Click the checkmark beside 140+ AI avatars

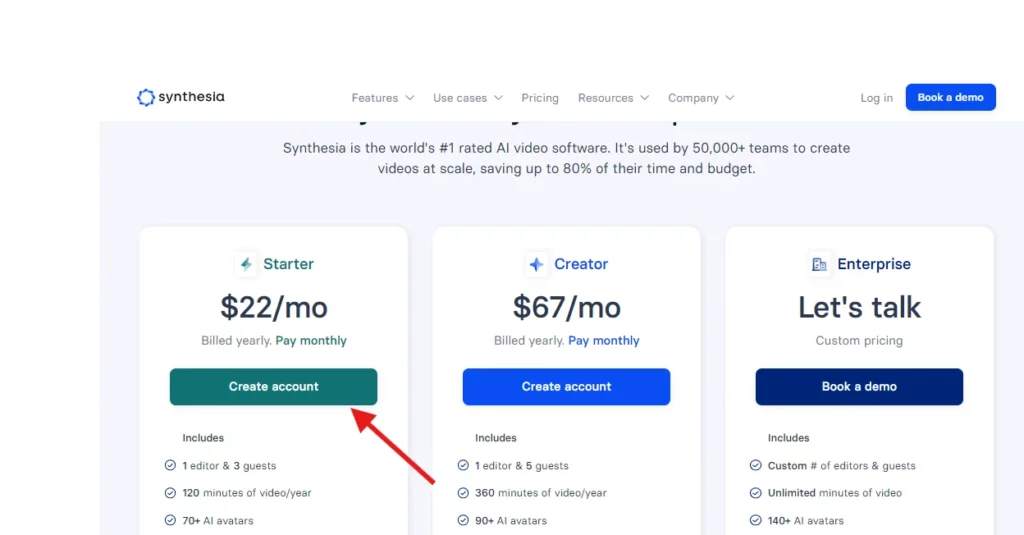click(x=756, y=520)
